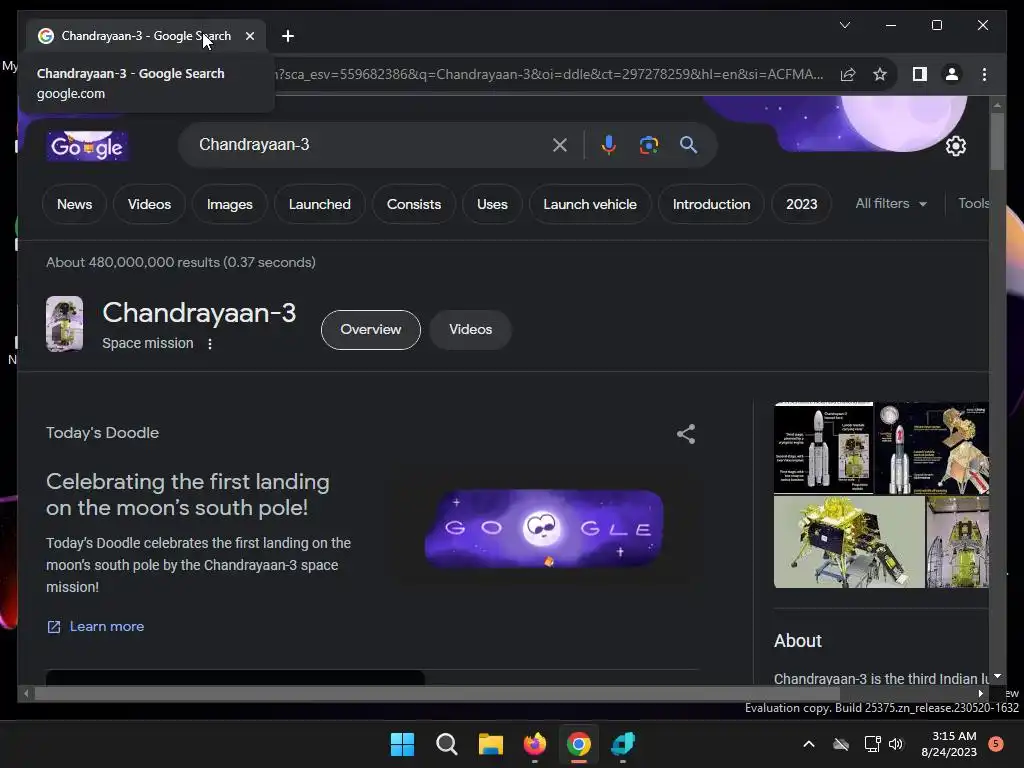1024x768 pixels.
Task: Submit search with magnifier icon
Action: pyautogui.click(x=688, y=145)
